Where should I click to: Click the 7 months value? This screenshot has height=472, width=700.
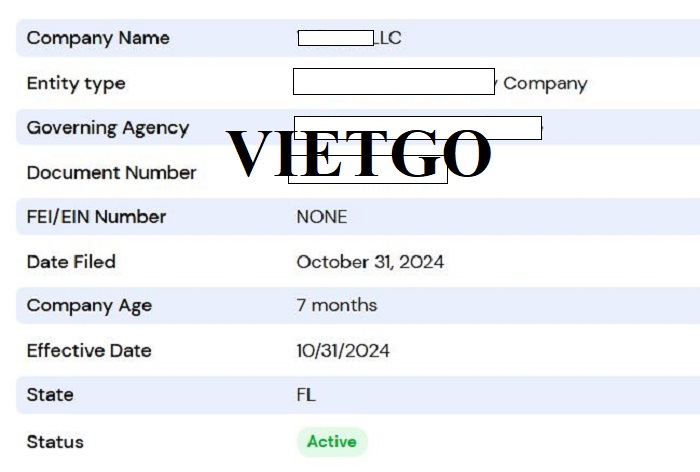tap(337, 305)
